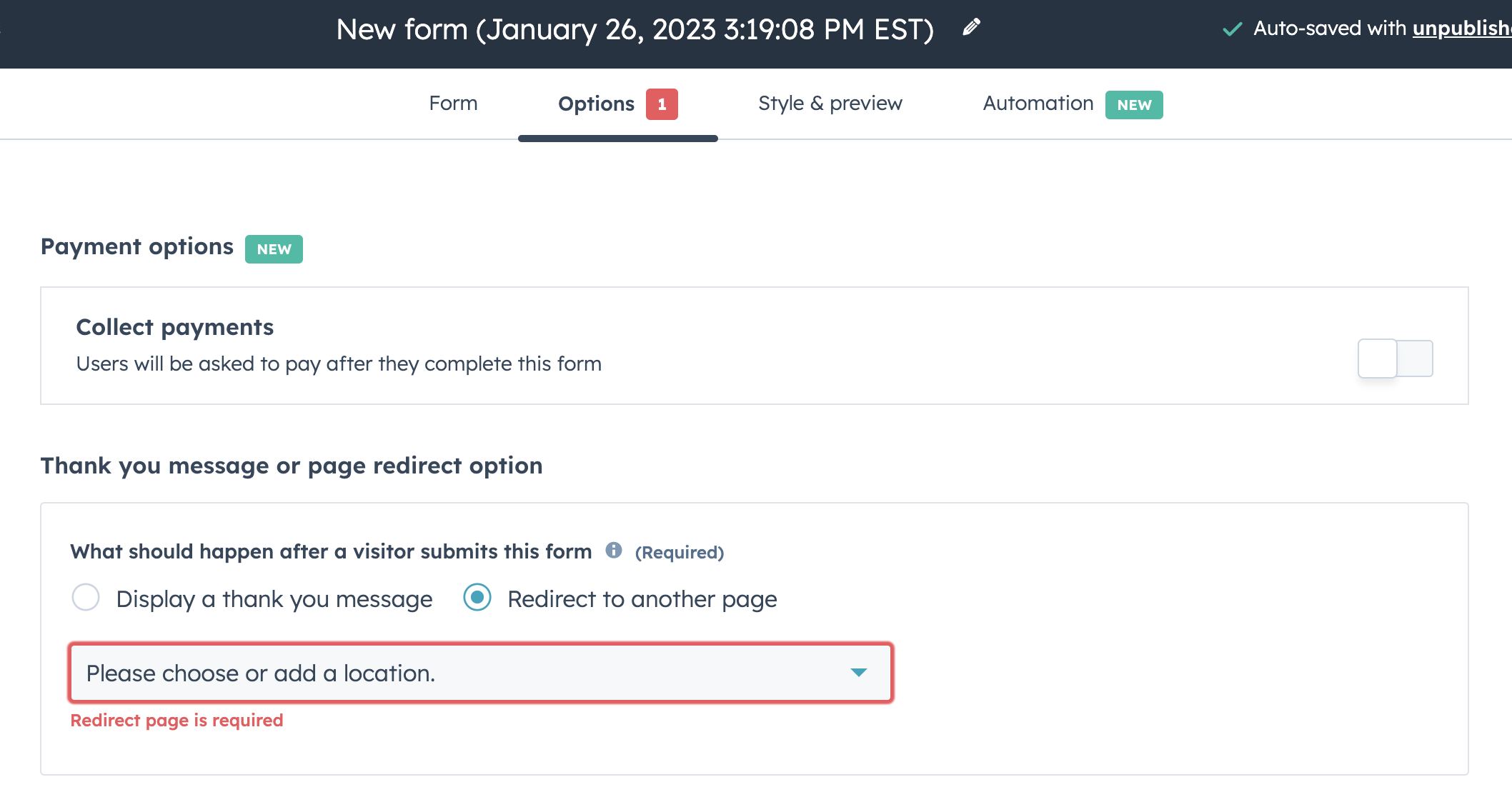Click the NEW badge next to Payment options

(x=274, y=249)
